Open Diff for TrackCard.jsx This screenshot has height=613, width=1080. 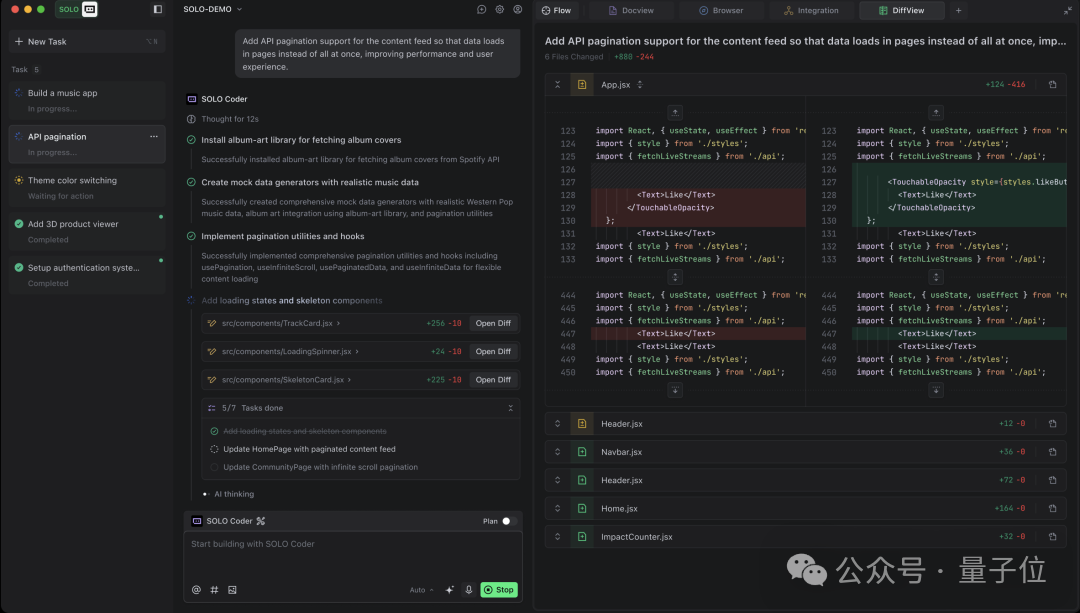[493, 323]
